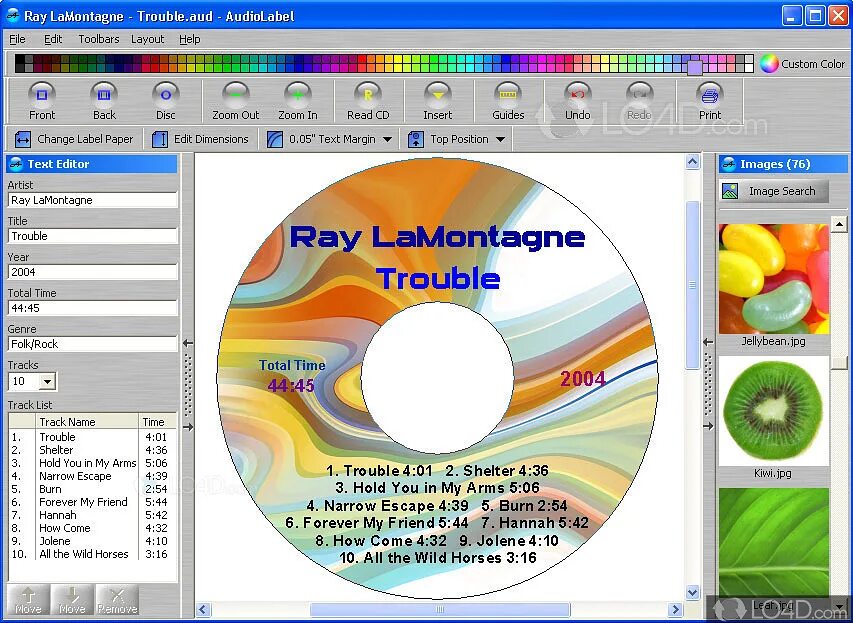Collapse Images panel using its left arrow
The image size is (853, 623).
tap(708, 342)
